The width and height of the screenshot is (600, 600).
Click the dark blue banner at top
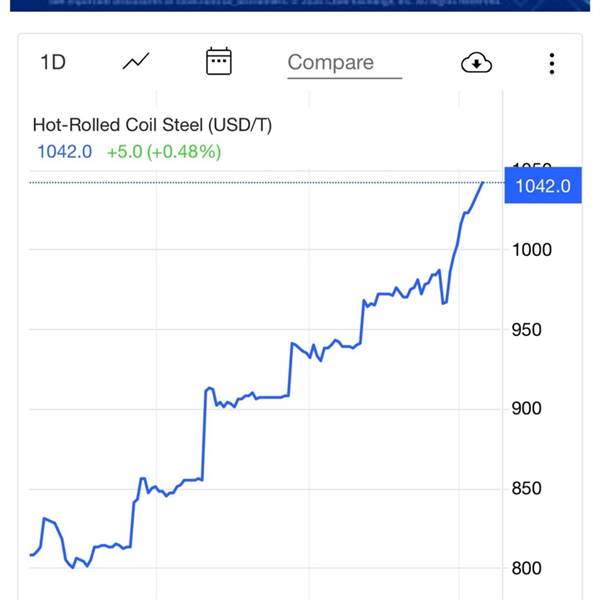point(300,5)
